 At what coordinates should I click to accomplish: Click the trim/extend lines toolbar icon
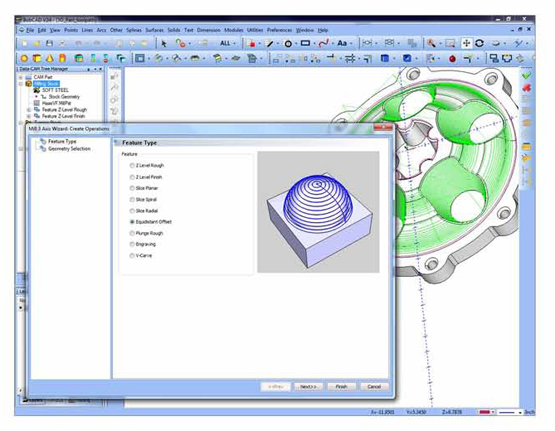tap(331, 58)
